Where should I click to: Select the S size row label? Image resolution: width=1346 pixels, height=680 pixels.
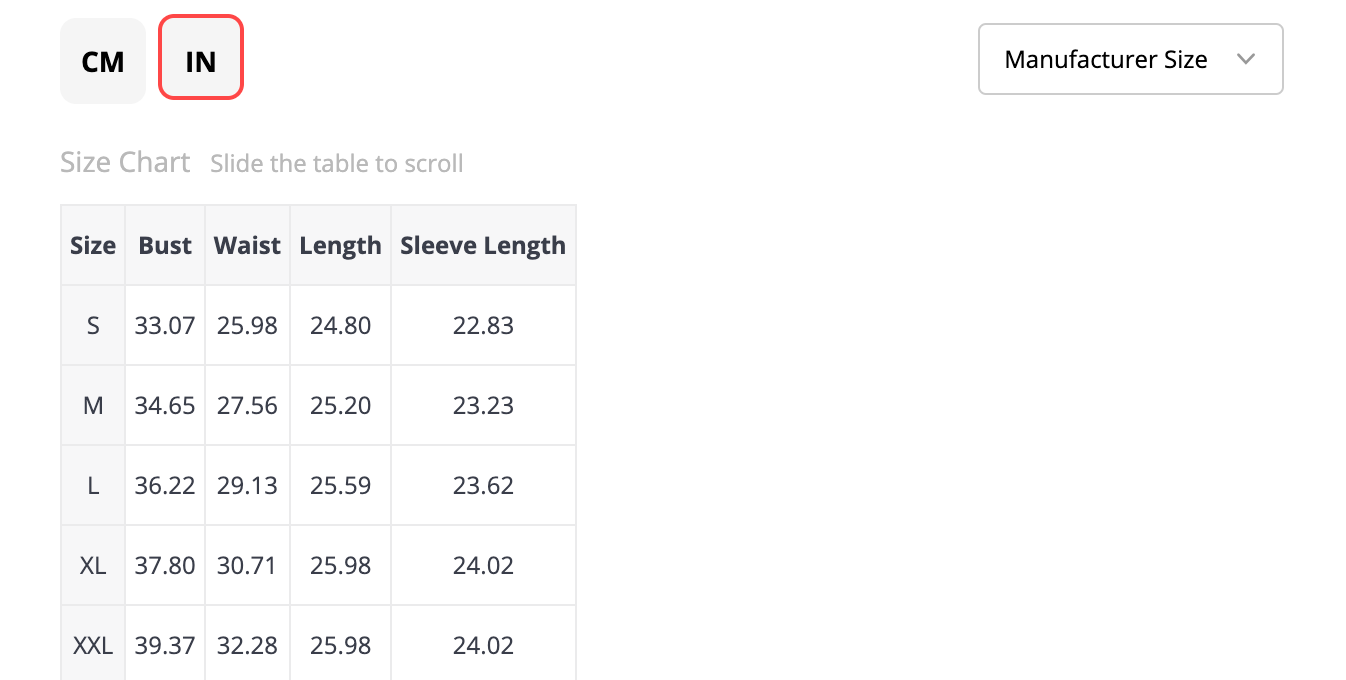[93, 325]
